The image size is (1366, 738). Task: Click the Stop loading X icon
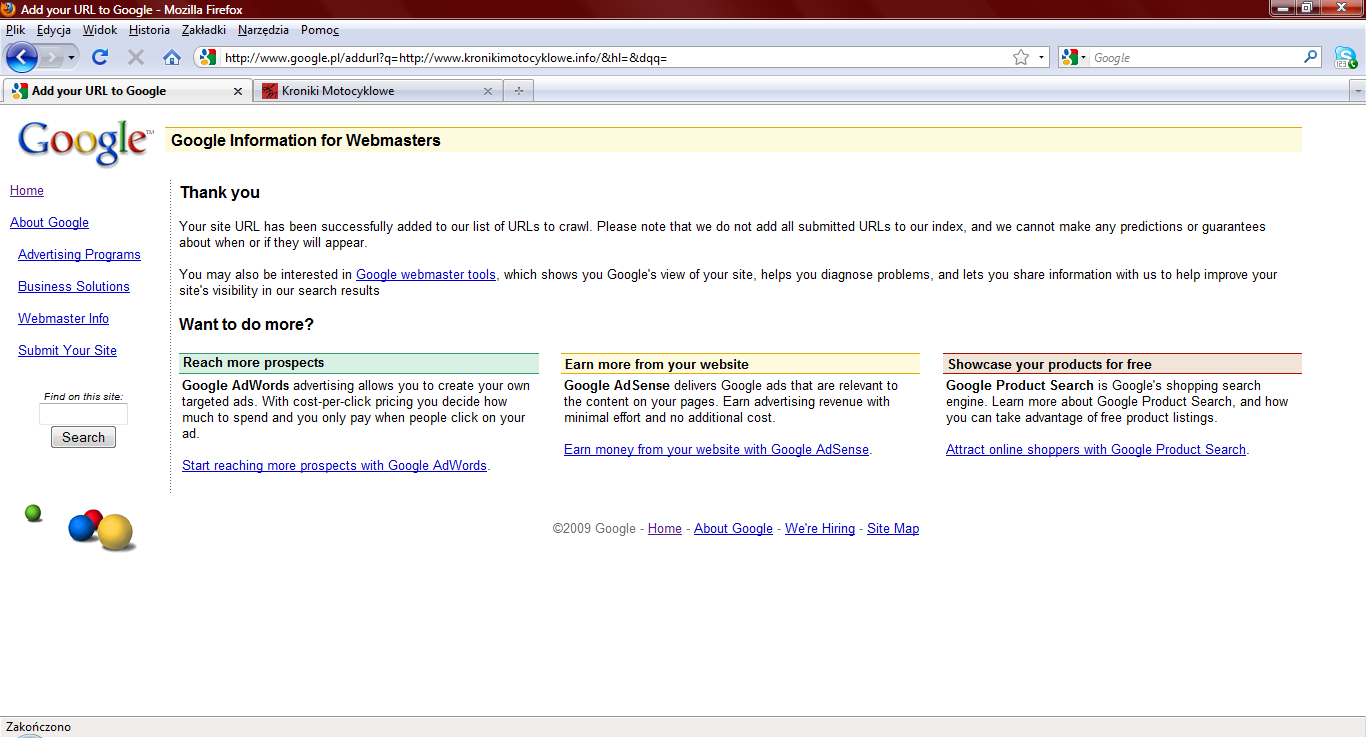pos(136,57)
